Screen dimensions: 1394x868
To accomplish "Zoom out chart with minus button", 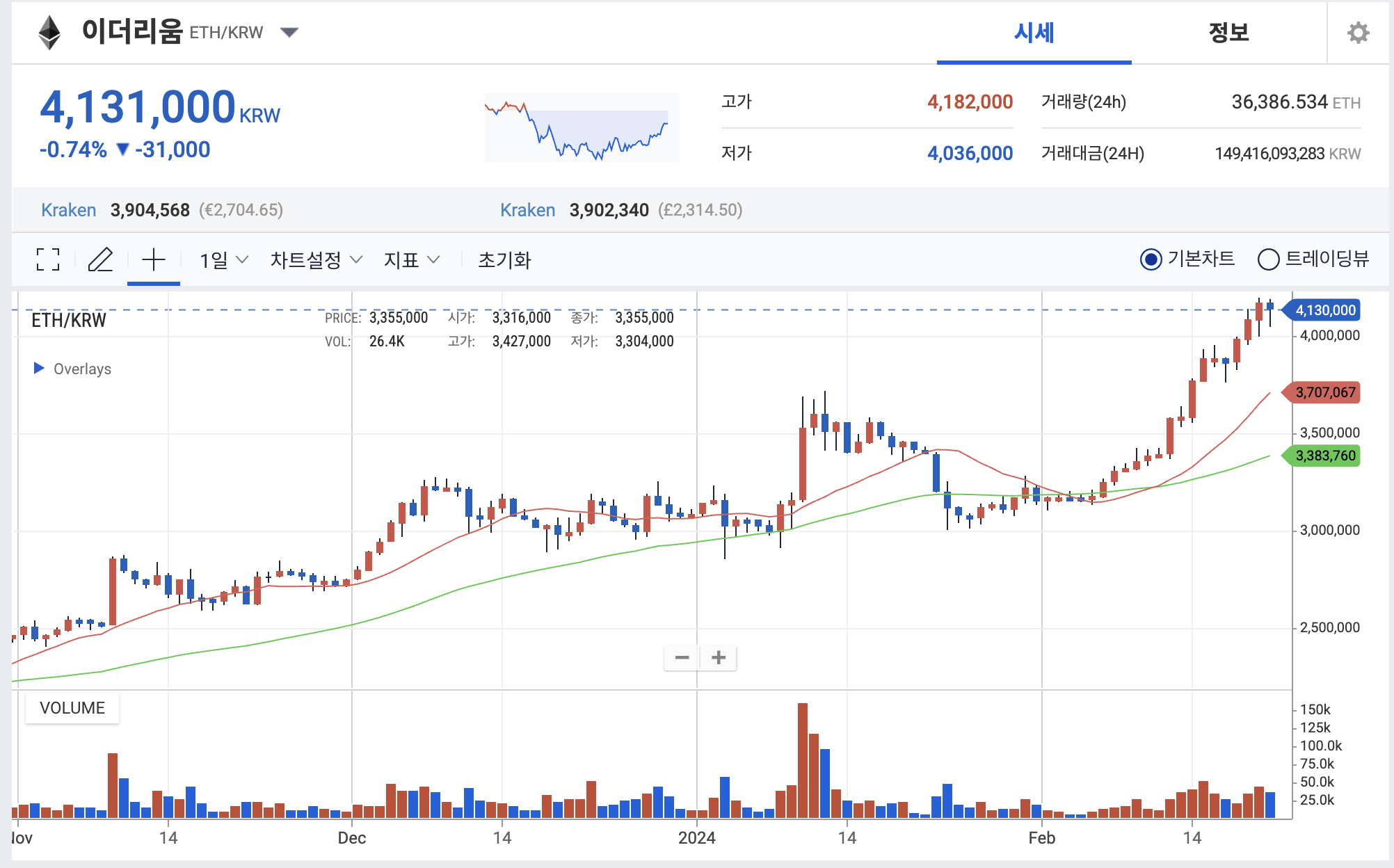I will click(682, 657).
